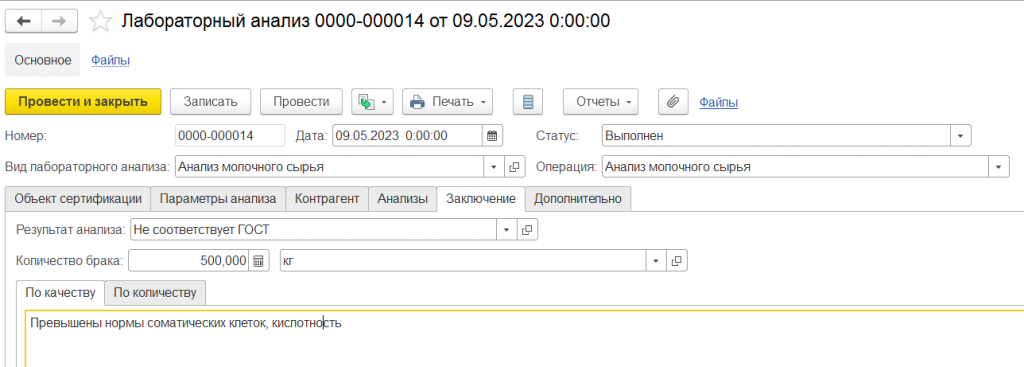
Task: Open the Статус dropdown list
Action: click(x=961, y=136)
